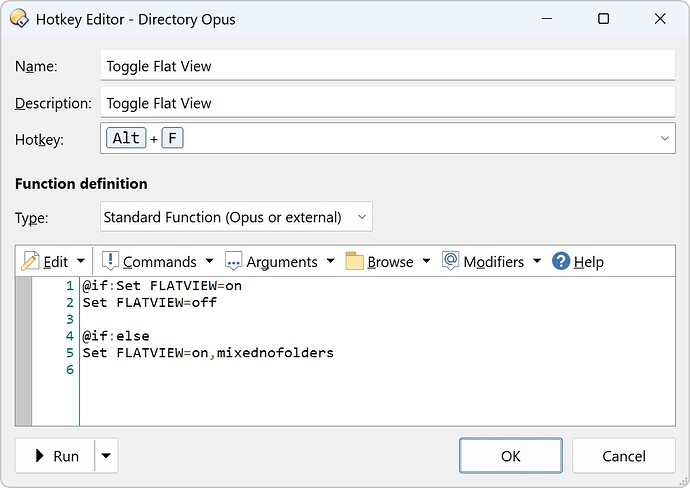Open the Arguments menu label
Viewport: 690px width, 488px height.
[282, 262]
